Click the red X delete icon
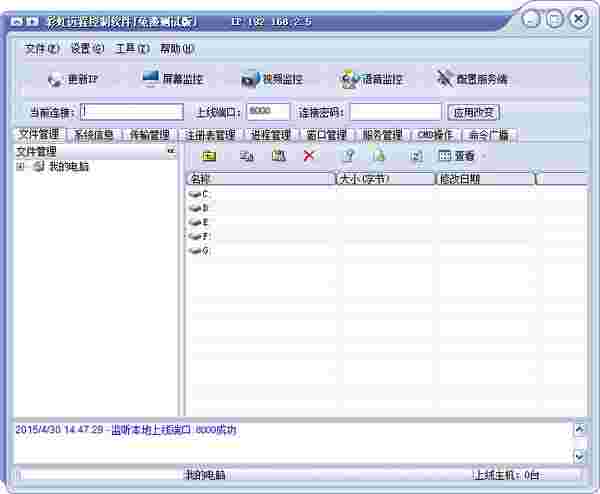The image size is (600, 494). tap(309, 156)
